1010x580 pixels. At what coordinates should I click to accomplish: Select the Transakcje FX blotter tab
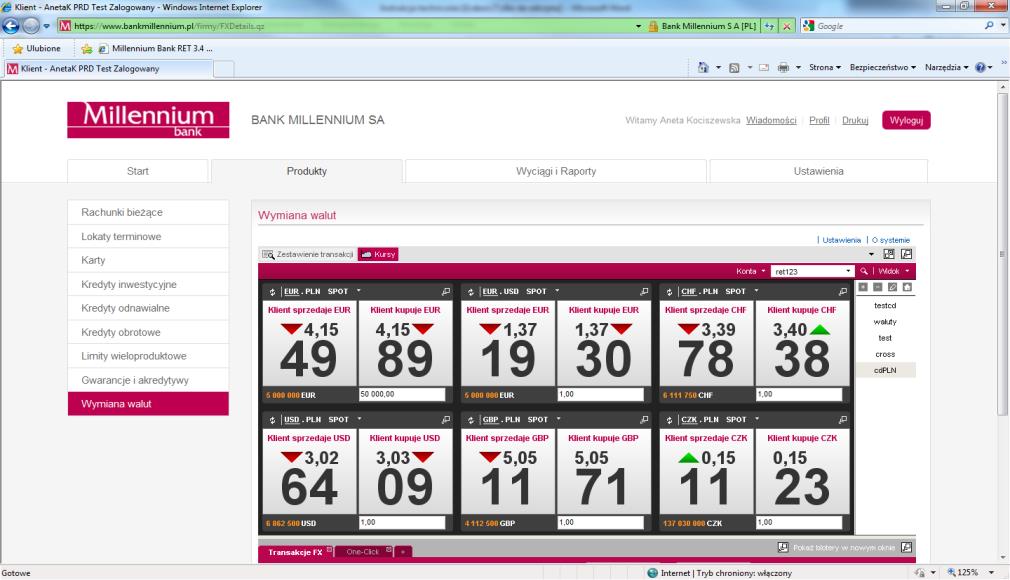click(x=296, y=552)
